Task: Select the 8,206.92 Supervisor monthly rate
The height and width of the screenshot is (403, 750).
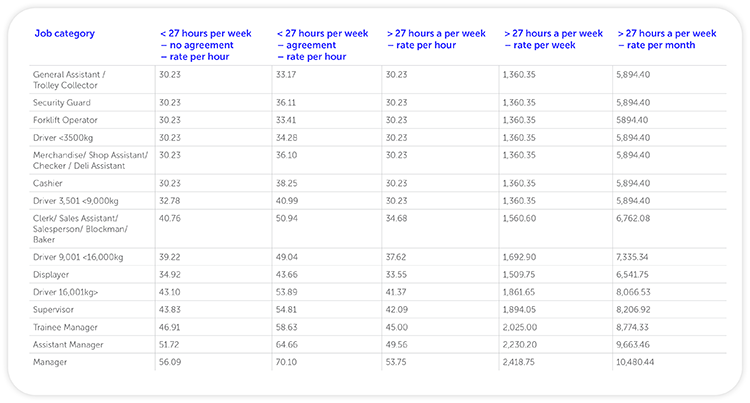Action: [x=638, y=308]
